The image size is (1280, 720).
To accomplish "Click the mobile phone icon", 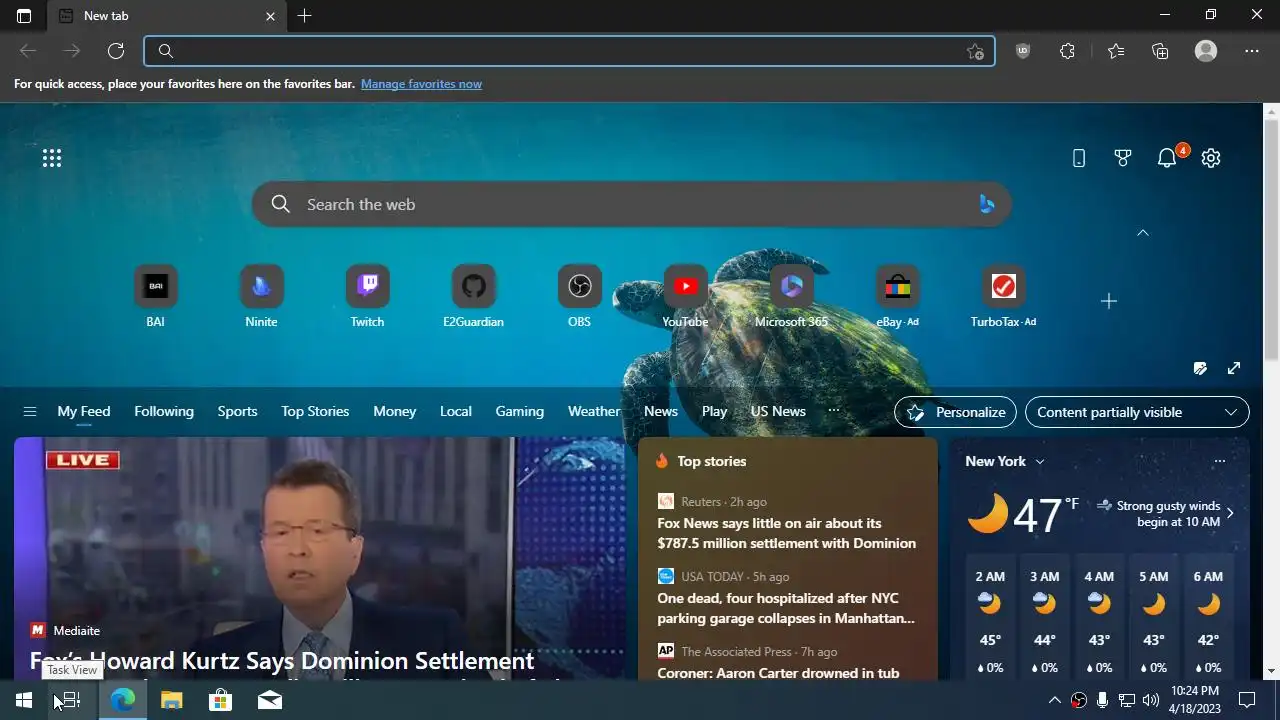I will tap(1079, 158).
